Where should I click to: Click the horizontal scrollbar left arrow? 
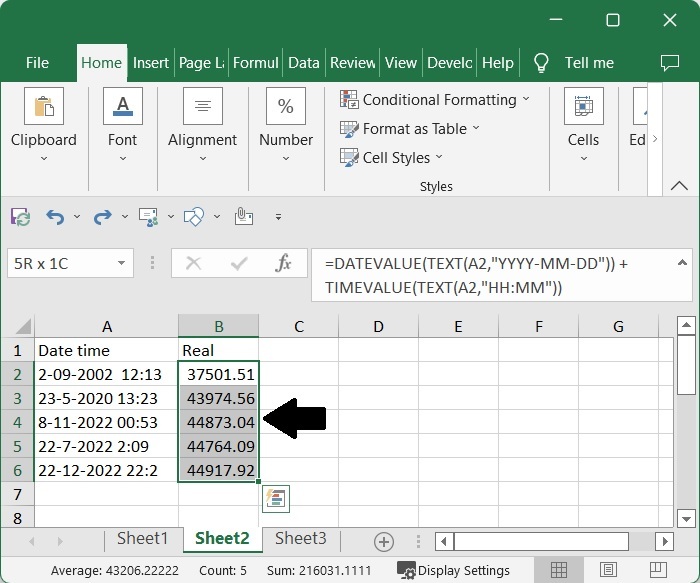click(444, 541)
